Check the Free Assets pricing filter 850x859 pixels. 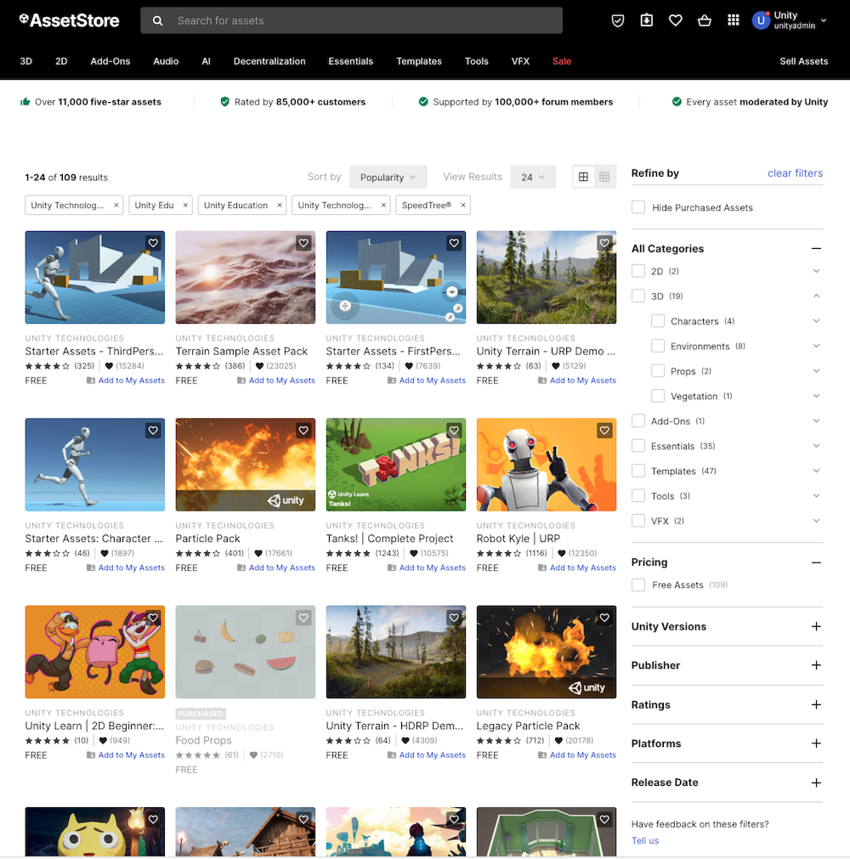point(637,585)
